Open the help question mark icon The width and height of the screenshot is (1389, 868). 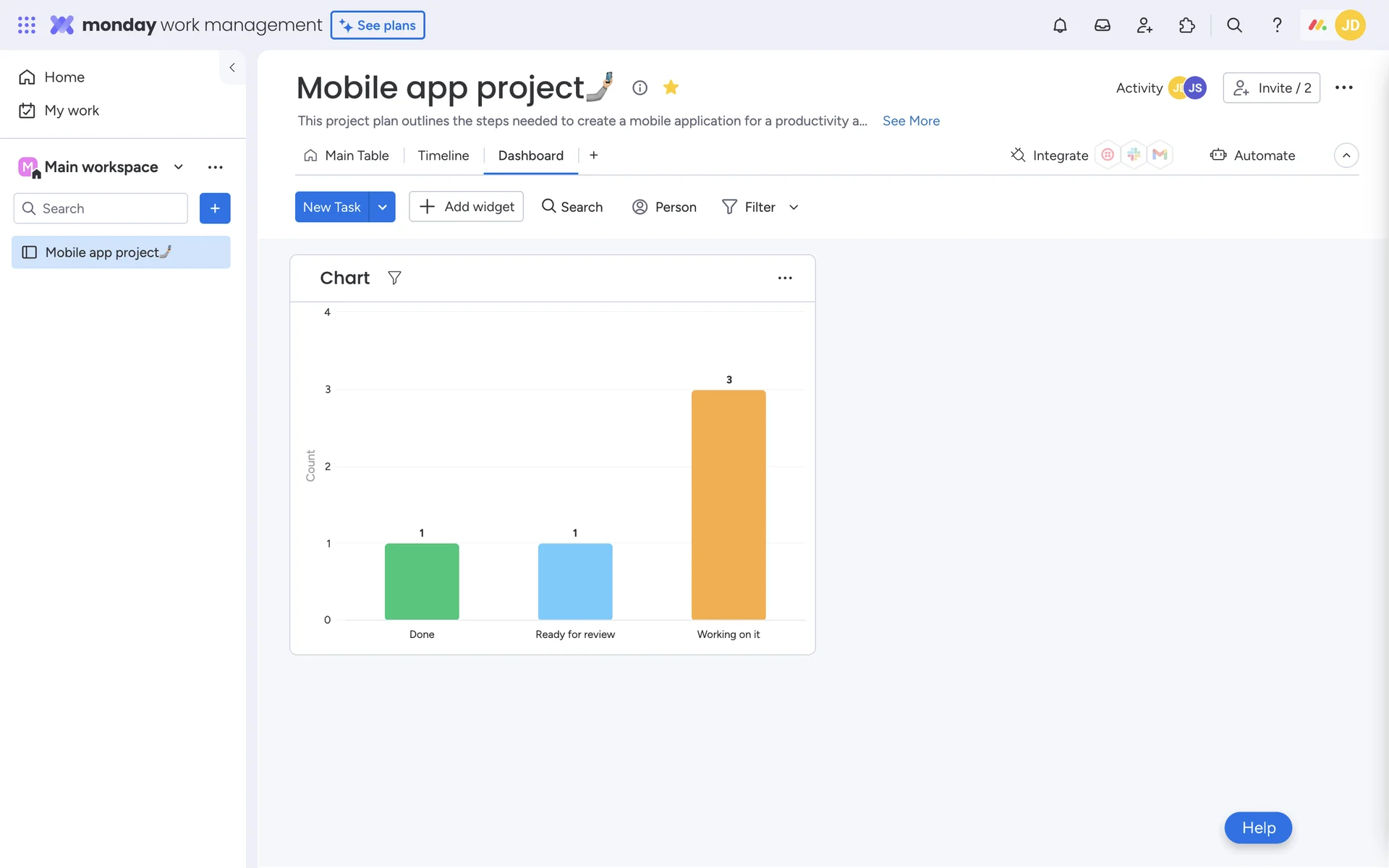1277,25
